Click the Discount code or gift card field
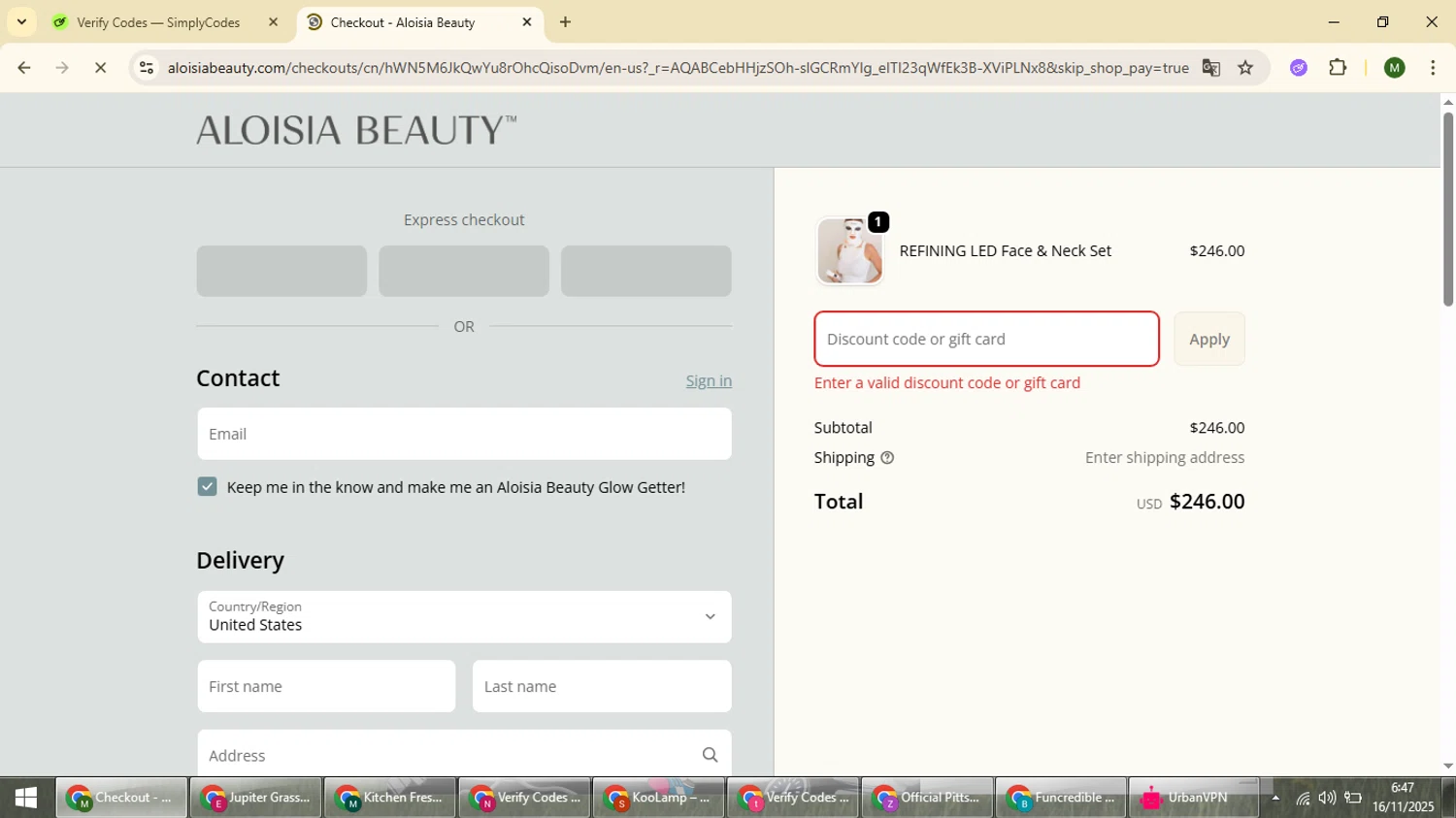The height and width of the screenshot is (818, 1456). (987, 339)
